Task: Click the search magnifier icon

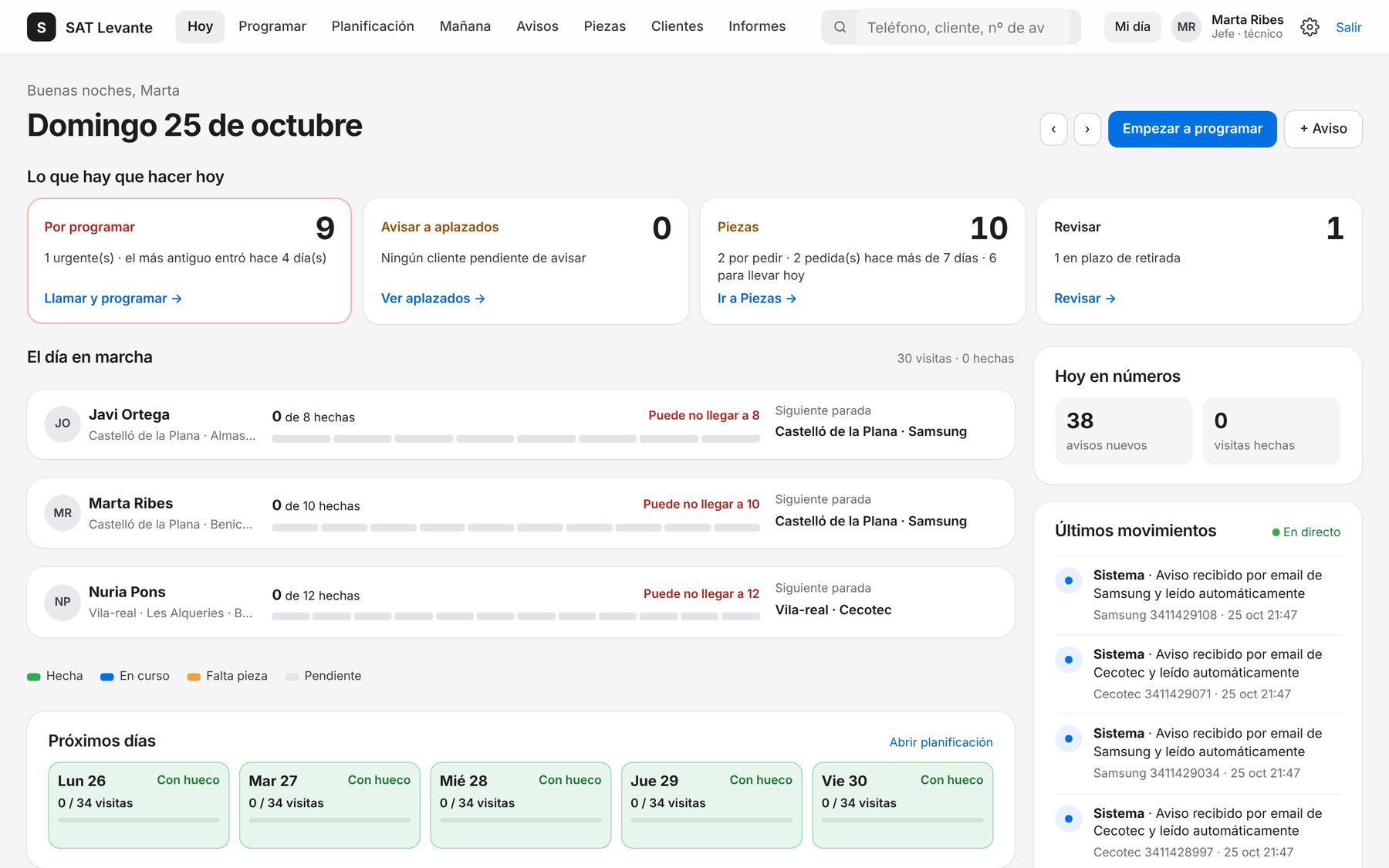Action: (x=840, y=27)
